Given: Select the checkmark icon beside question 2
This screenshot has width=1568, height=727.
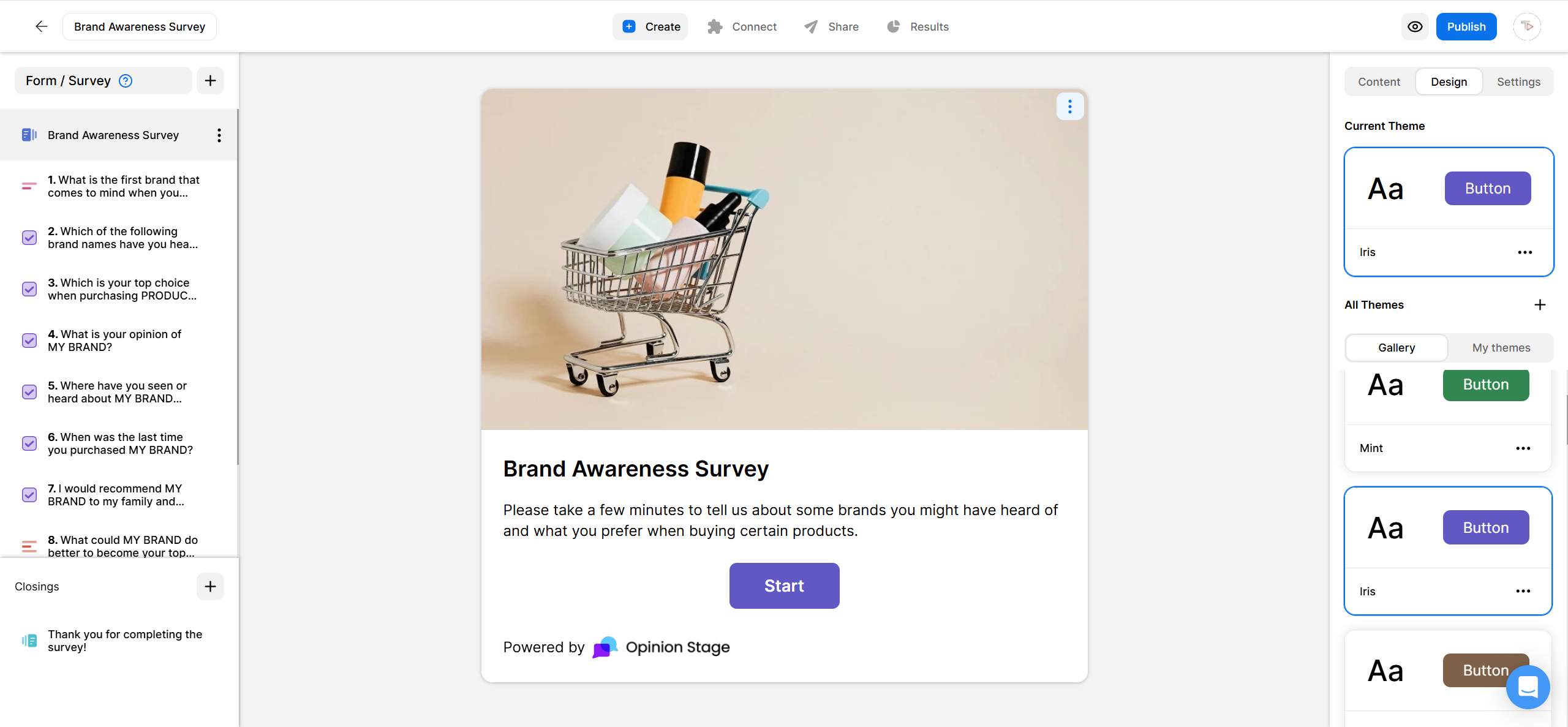Looking at the screenshot, I should [29, 238].
